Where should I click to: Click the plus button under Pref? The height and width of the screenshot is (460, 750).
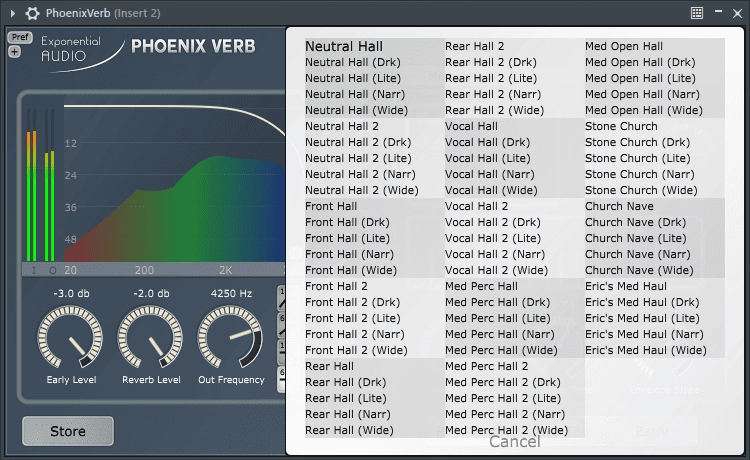pos(14,52)
